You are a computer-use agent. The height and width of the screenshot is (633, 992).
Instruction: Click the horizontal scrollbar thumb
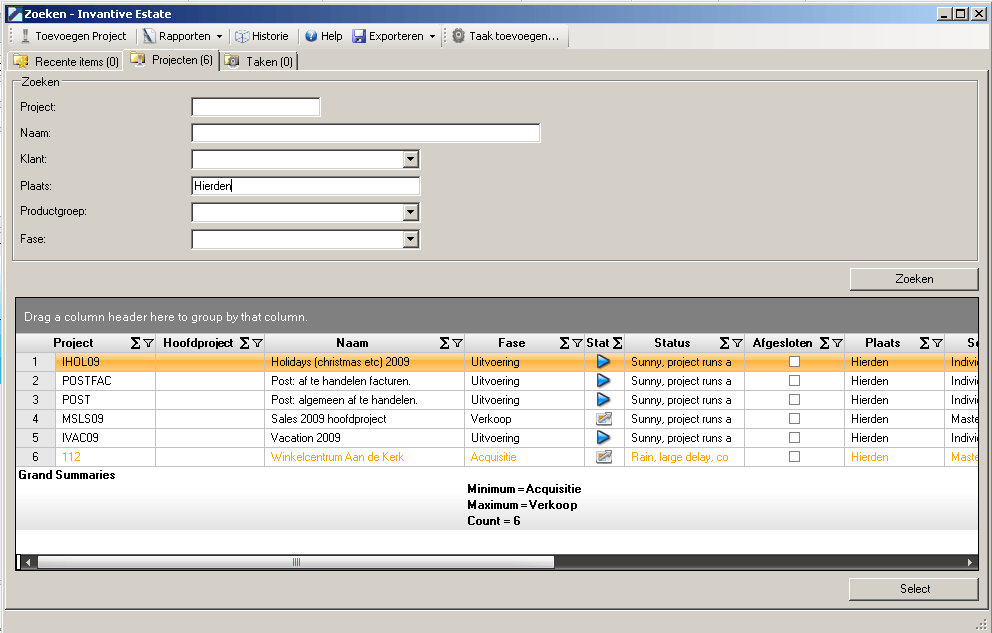[x=295, y=562]
